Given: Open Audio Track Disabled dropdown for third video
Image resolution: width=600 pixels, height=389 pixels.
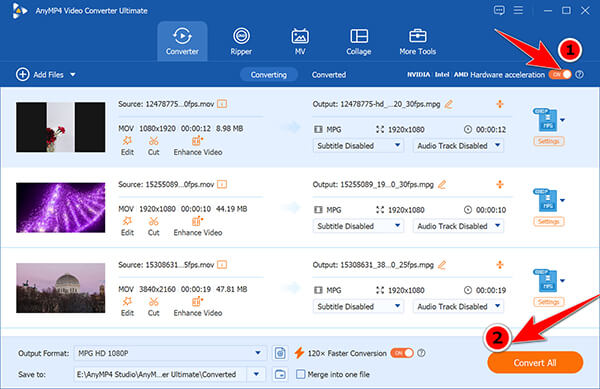Looking at the screenshot, I should click(x=458, y=306).
